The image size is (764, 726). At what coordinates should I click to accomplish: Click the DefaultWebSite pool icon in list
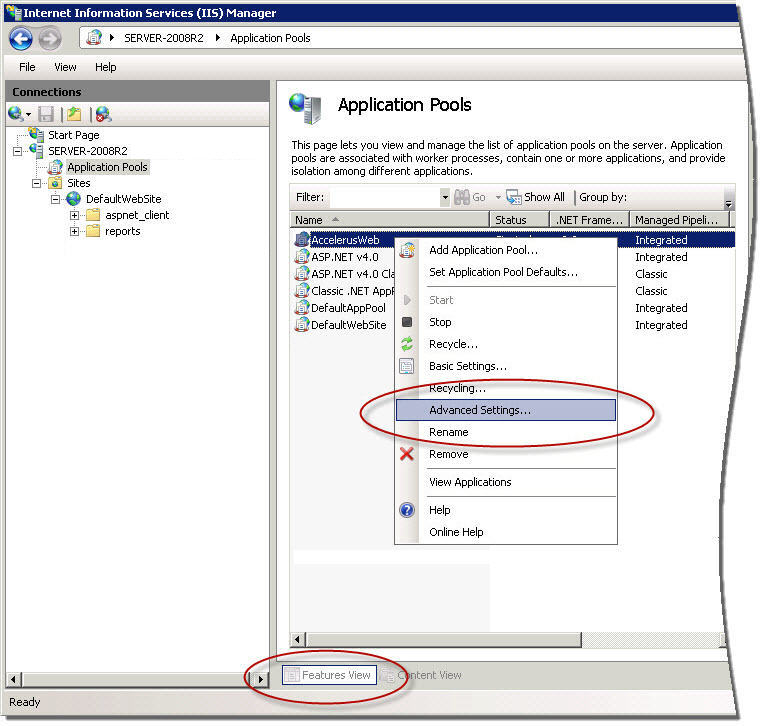302,325
